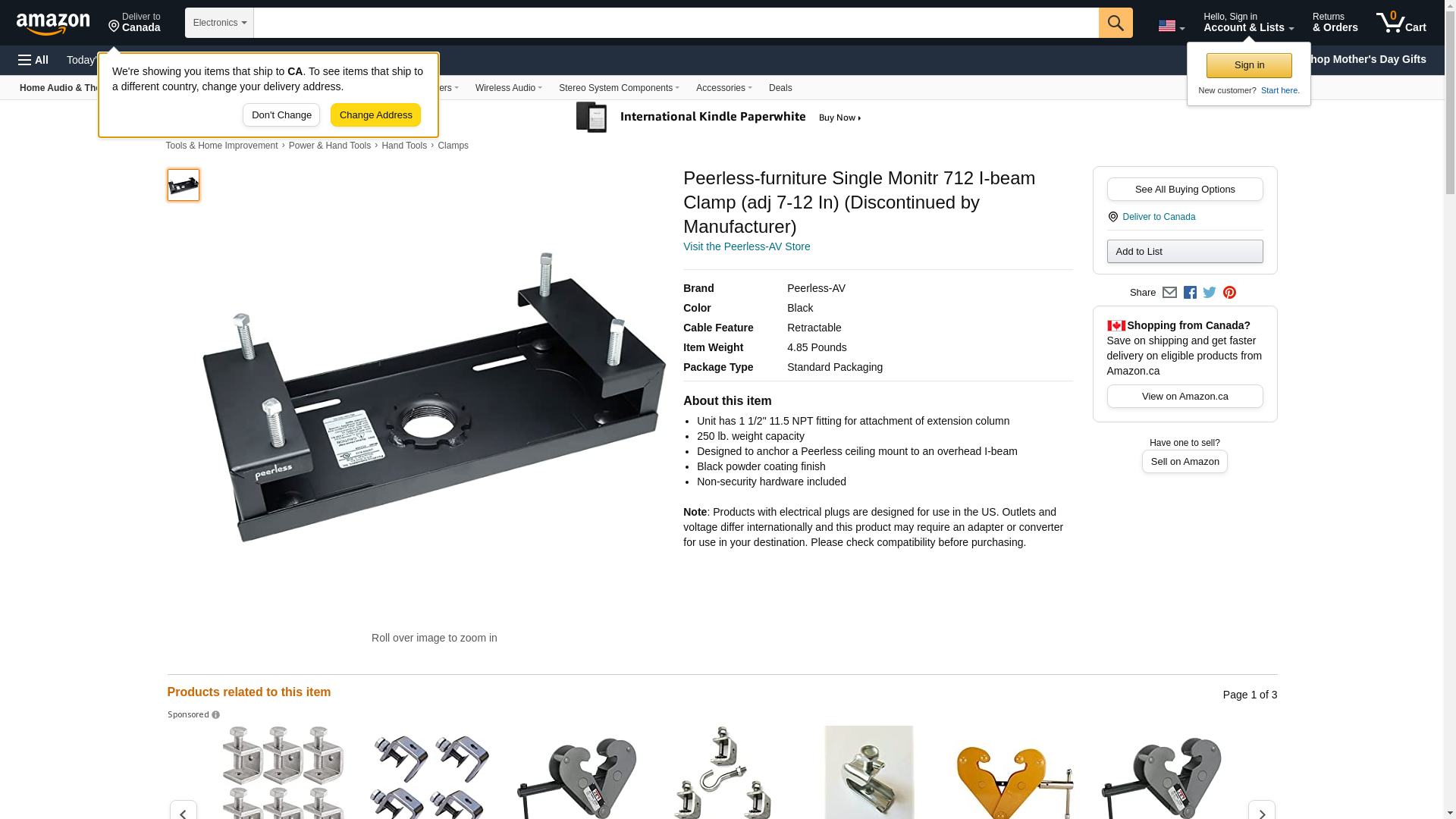
Task: Expand the Electronics search category dropdown
Action: click(x=219, y=23)
